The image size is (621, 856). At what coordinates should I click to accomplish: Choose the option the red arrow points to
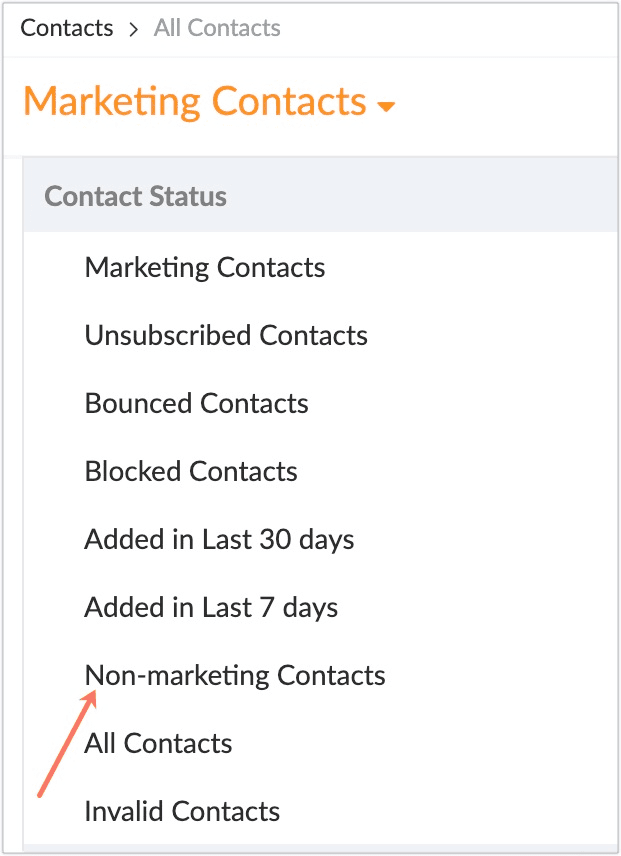(x=235, y=675)
